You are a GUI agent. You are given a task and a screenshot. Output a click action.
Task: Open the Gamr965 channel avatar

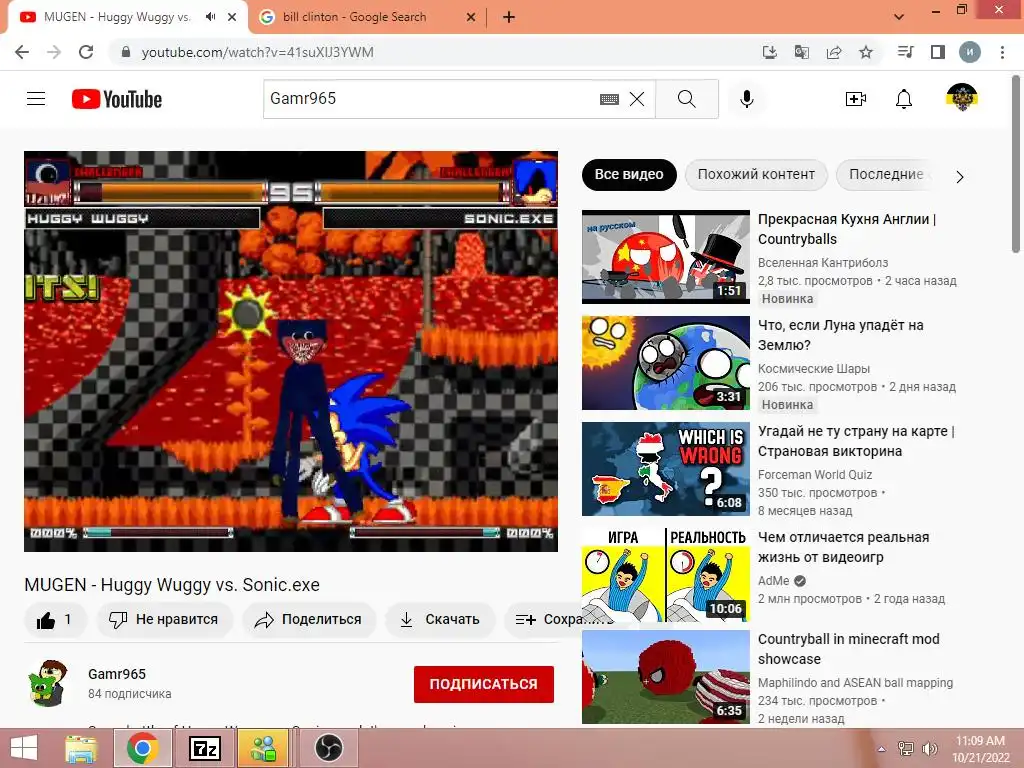pos(48,683)
